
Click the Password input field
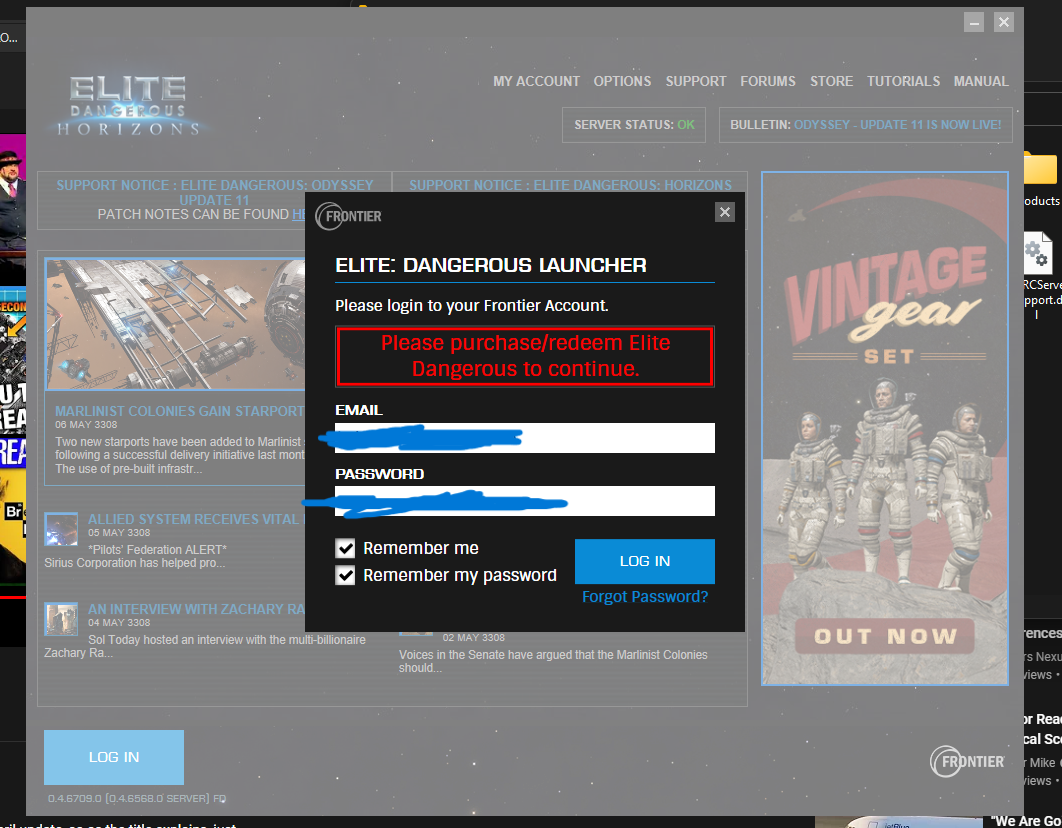(525, 501)
